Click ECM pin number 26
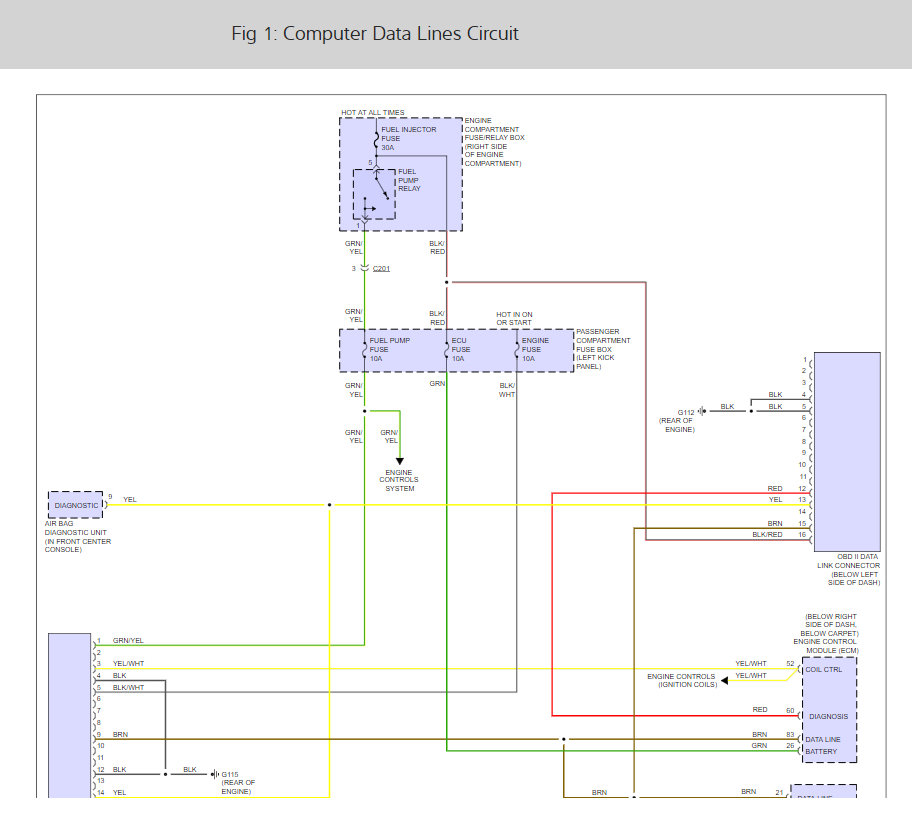The image size is (912, 822). pyautogui.click(x=790, y=746)
